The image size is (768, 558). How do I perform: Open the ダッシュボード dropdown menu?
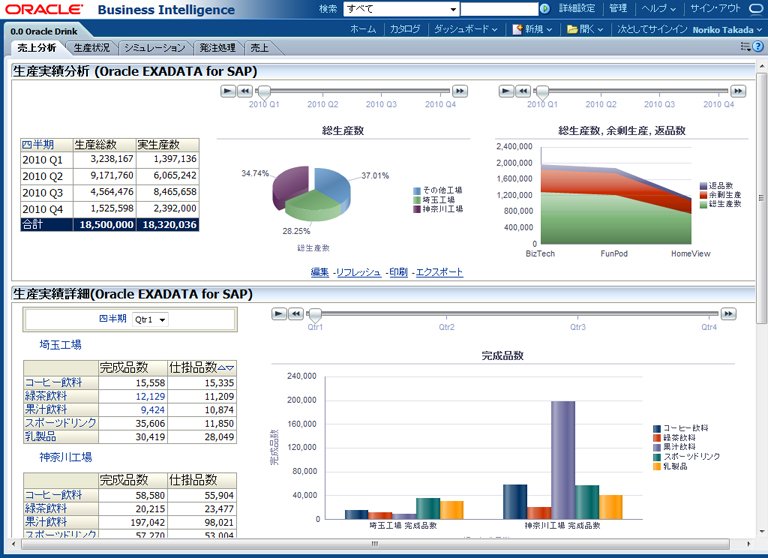466,29
